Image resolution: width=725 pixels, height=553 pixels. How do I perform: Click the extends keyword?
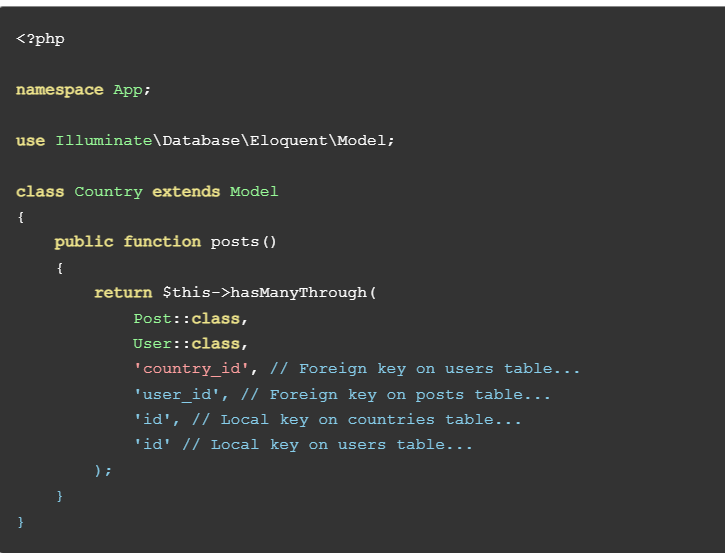(x=186, y=191)
